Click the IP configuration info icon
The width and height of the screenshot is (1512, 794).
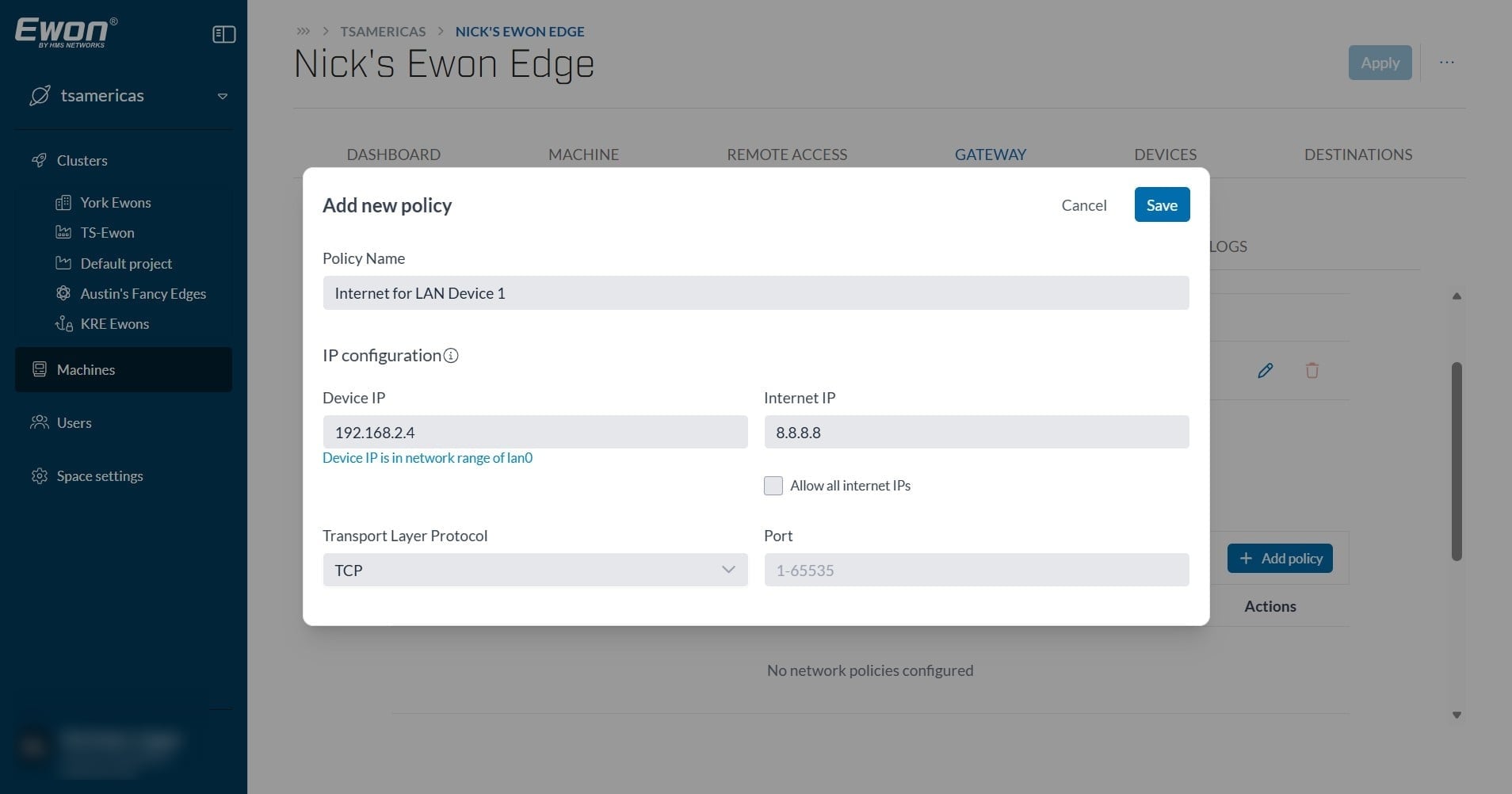(x=451, y=356)
